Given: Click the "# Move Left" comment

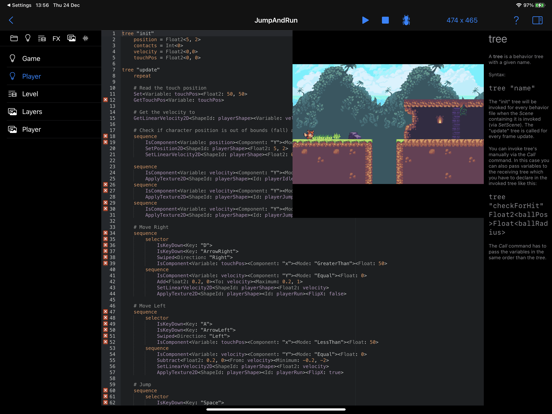Looking at the screenshot, I should tap(150, 306).
